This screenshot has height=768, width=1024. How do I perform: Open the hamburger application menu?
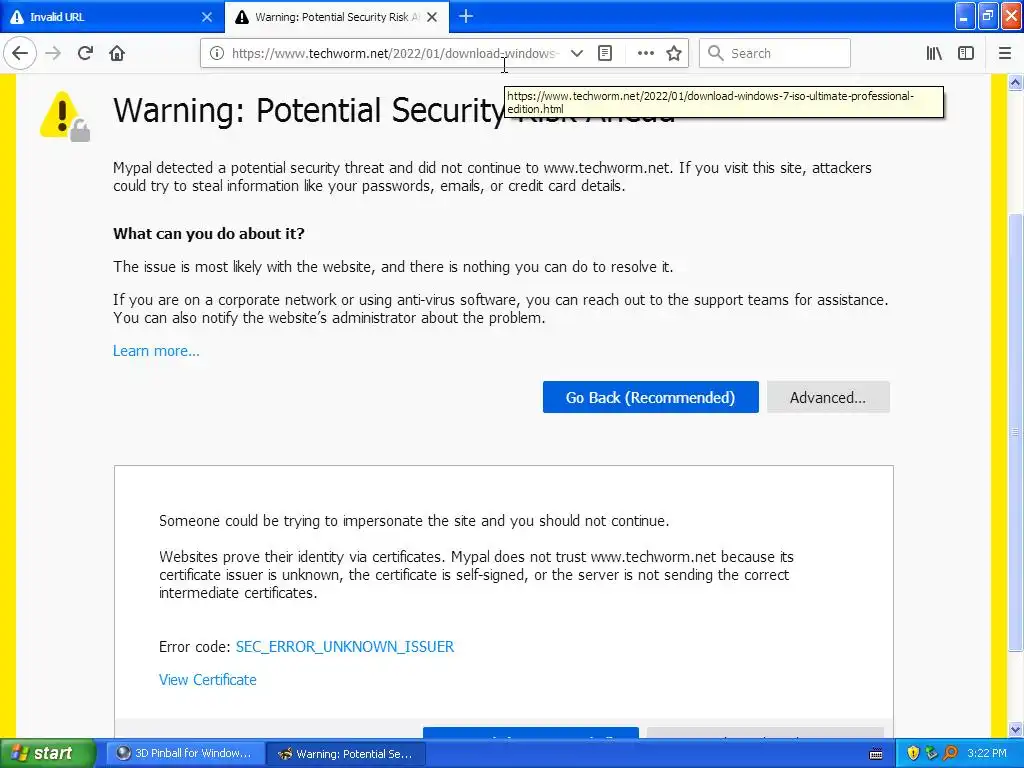pos(1005,53)
